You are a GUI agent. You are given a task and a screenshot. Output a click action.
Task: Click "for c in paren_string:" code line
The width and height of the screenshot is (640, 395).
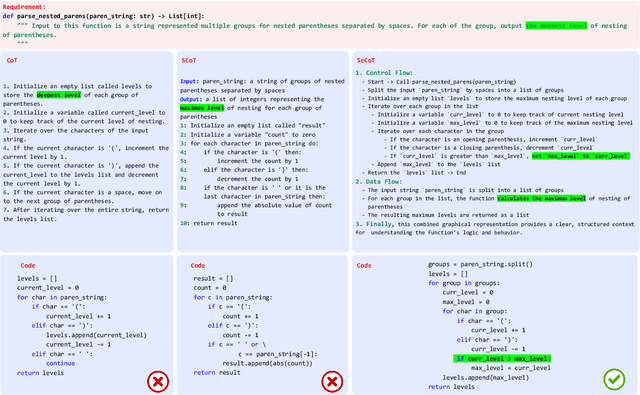pyautogui.click(x=233, y=297)
